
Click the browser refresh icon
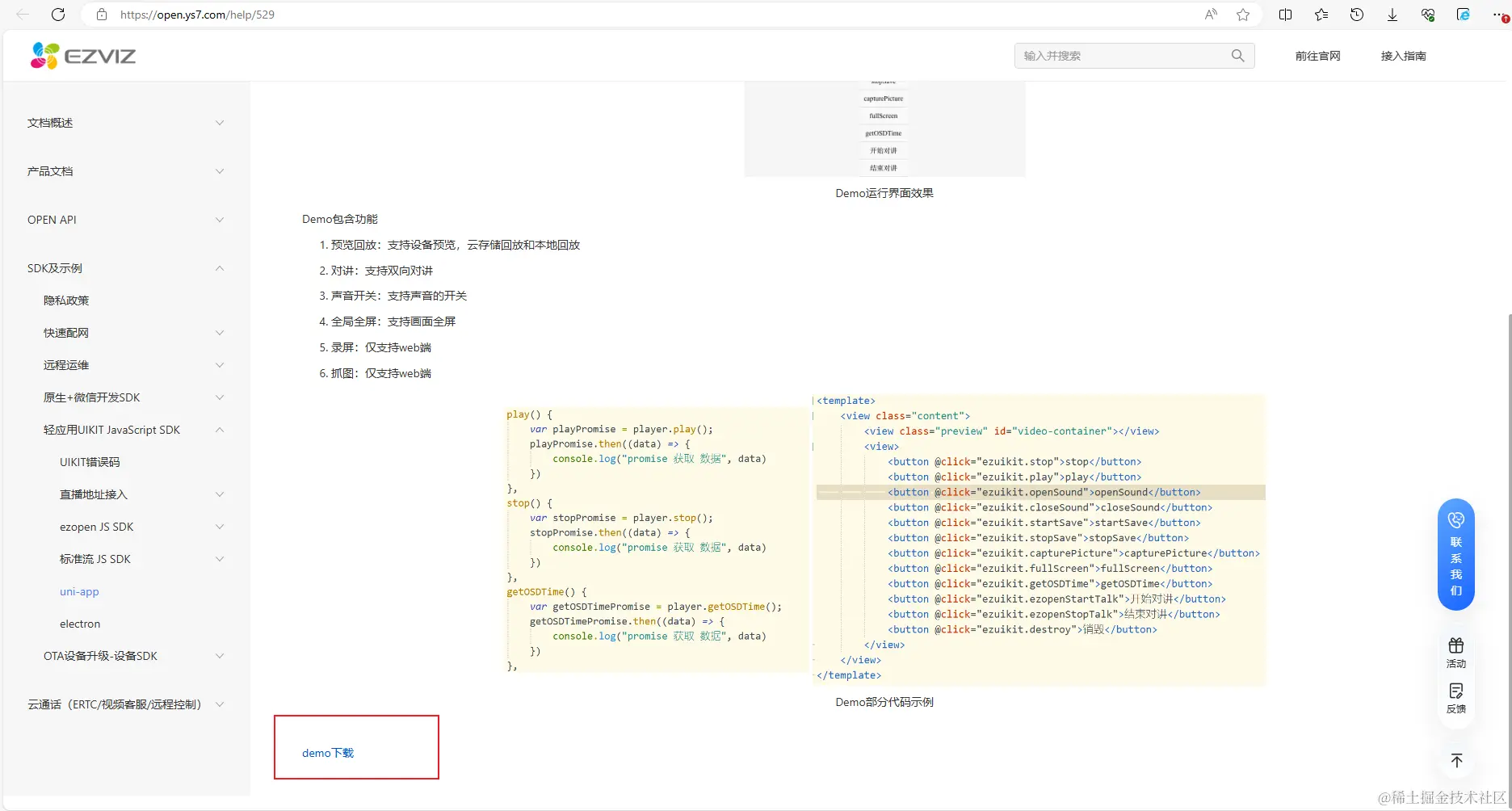(58, 15)
